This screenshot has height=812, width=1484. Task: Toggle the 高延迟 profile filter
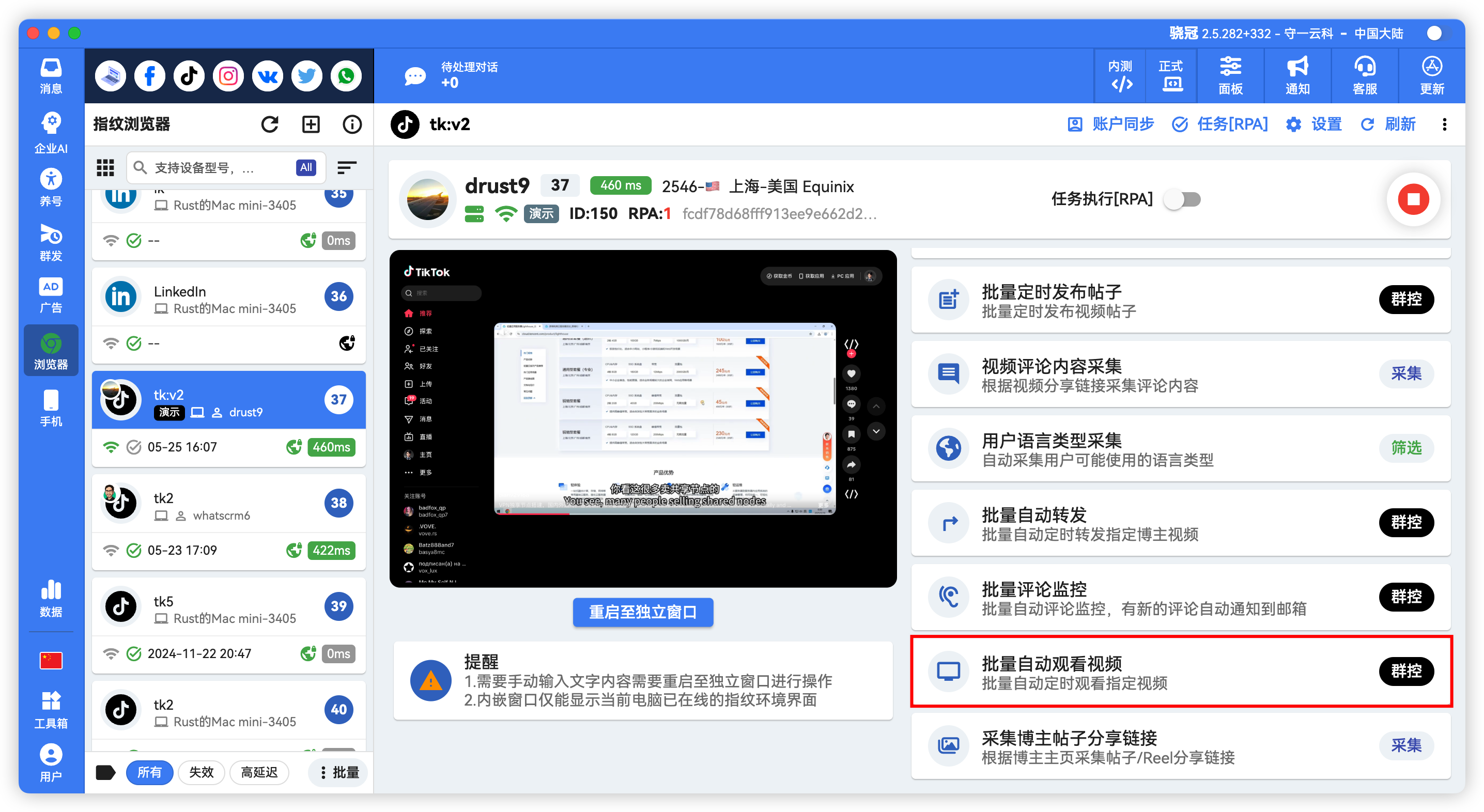point(259,772)
